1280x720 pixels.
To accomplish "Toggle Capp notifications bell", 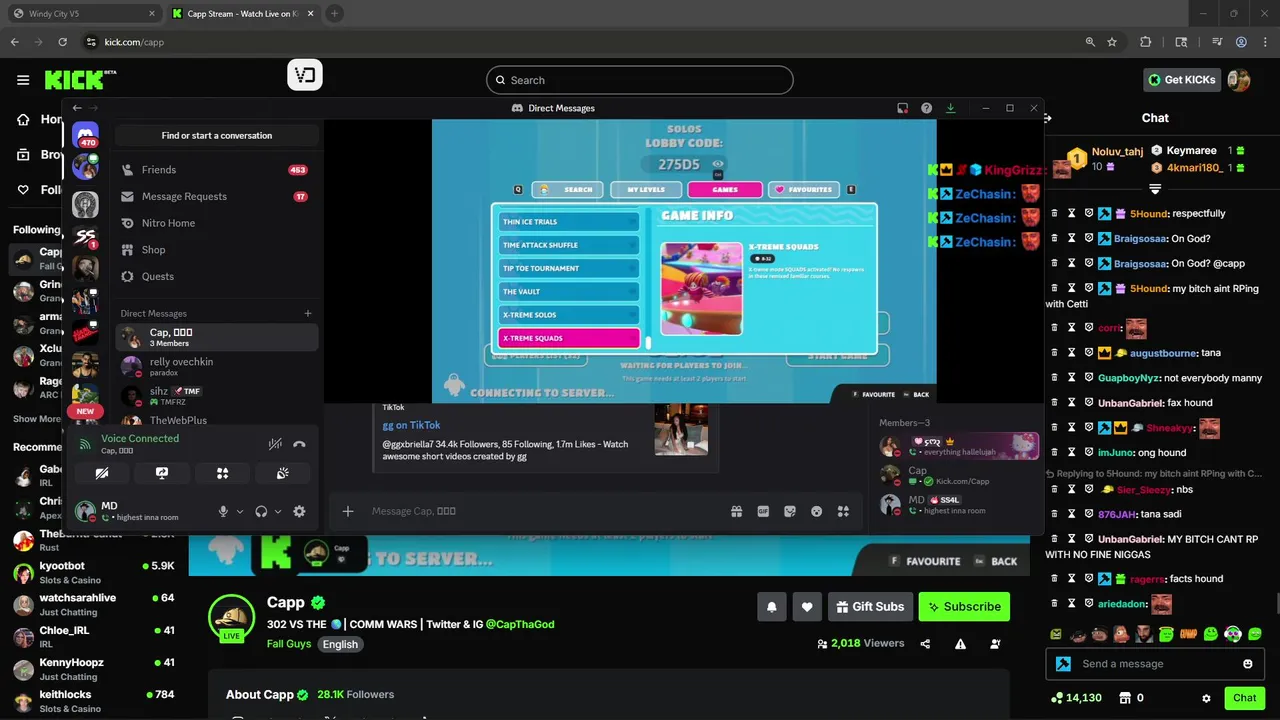I will [x=772, y=606].
